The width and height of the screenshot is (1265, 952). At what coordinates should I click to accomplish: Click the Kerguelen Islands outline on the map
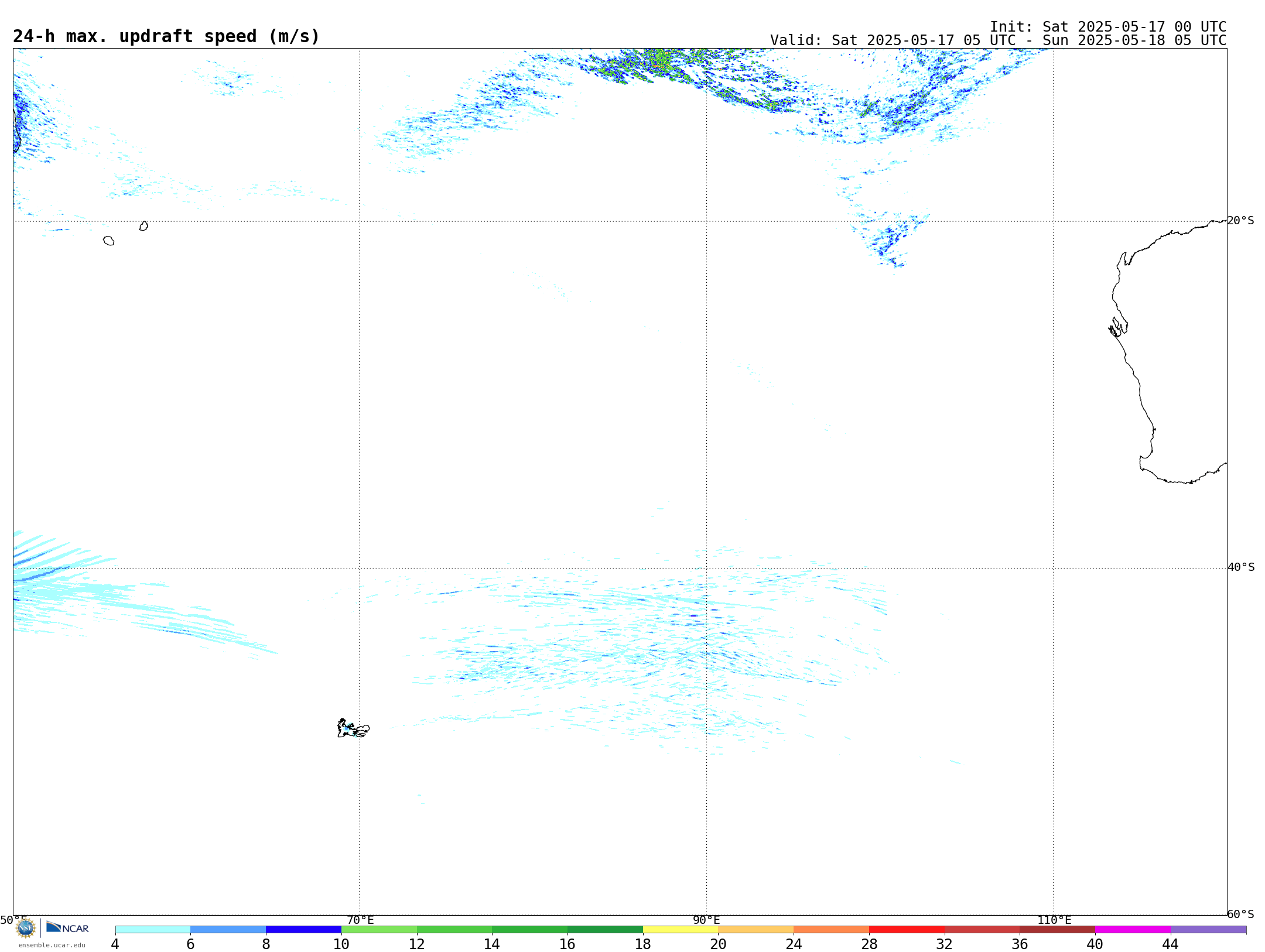click(x=353, y=728)
